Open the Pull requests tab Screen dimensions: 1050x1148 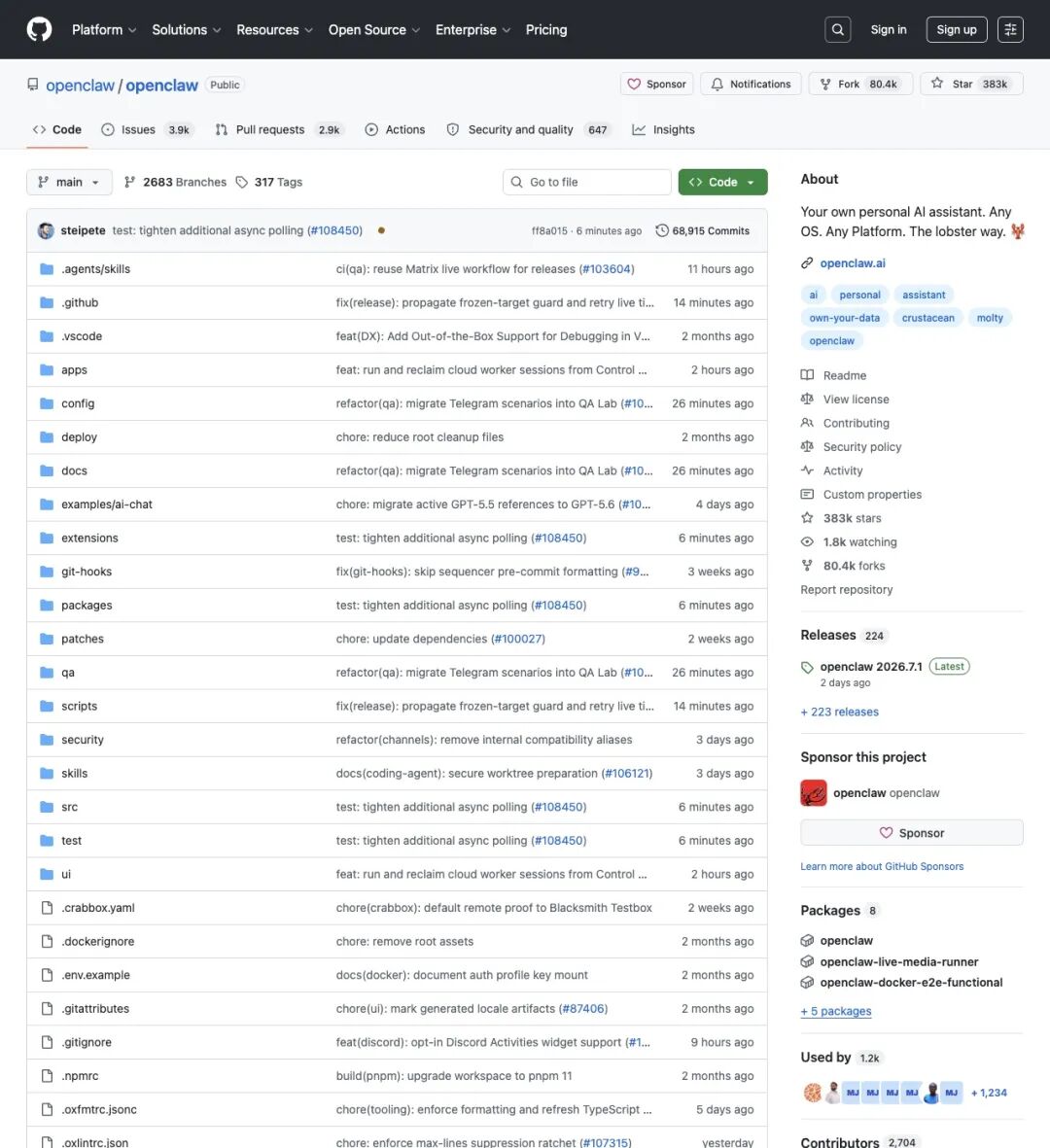click(x=279, y=129)
